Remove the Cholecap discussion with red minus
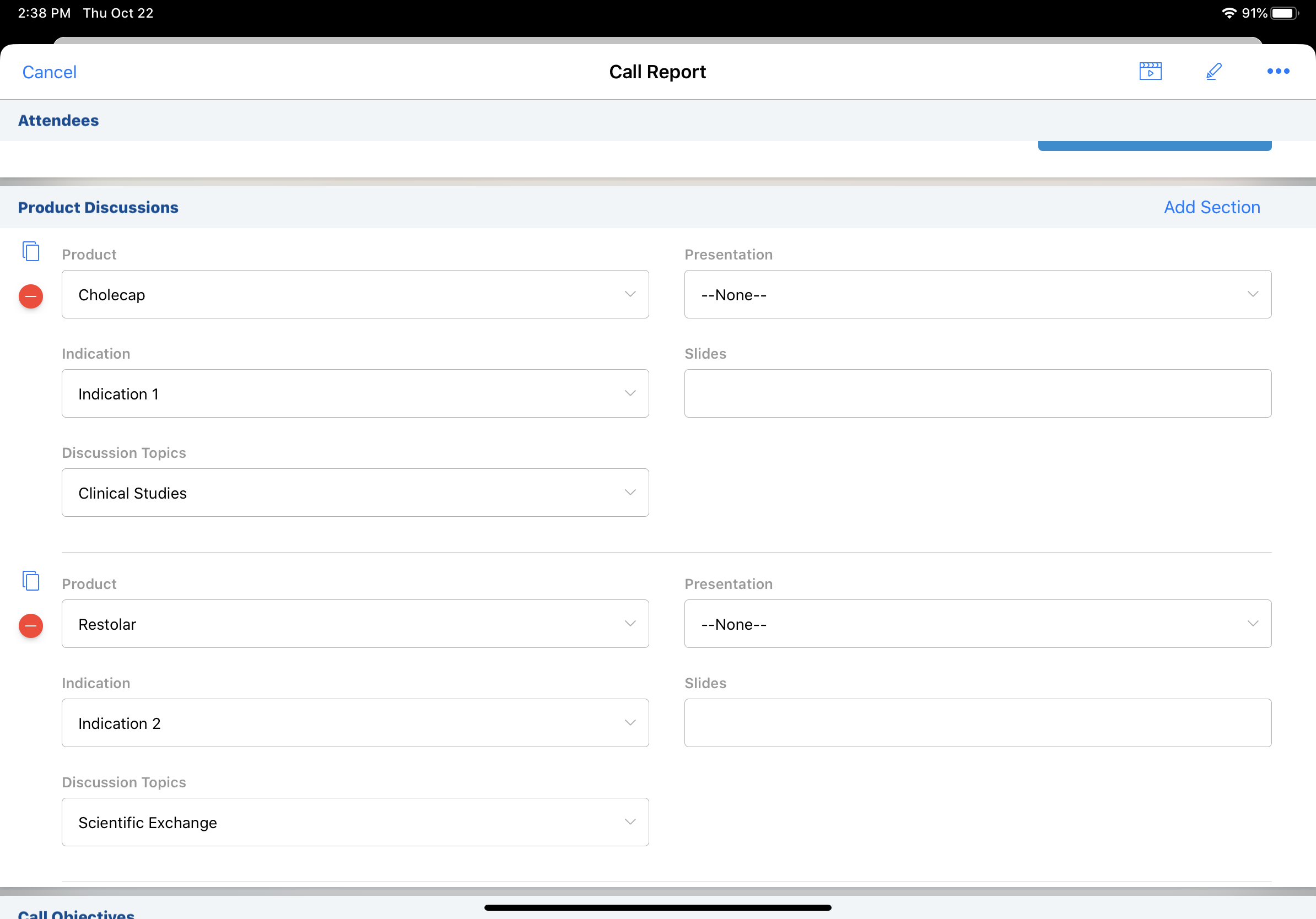The height and width of the screenshot is (919, 1316). [31, 296]
